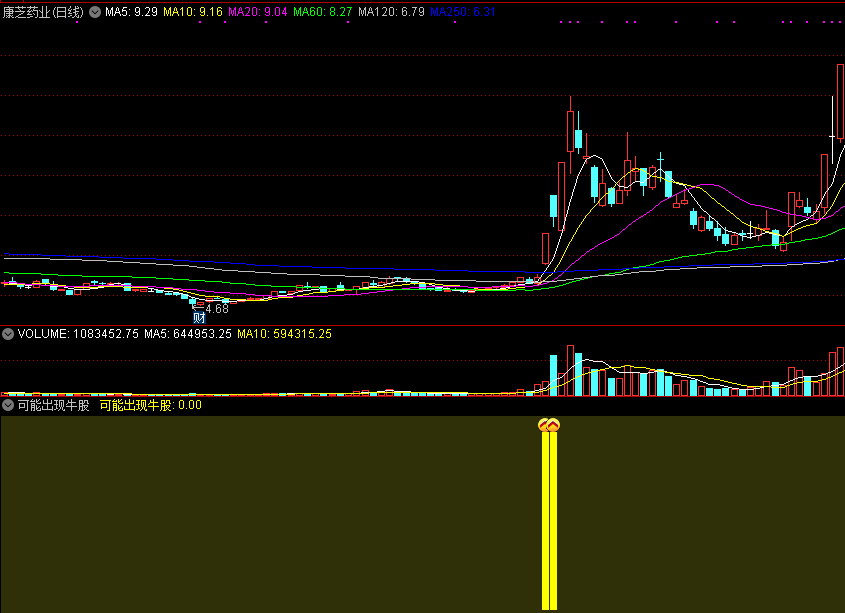Click the right bull-signal arrow icon

553,425
